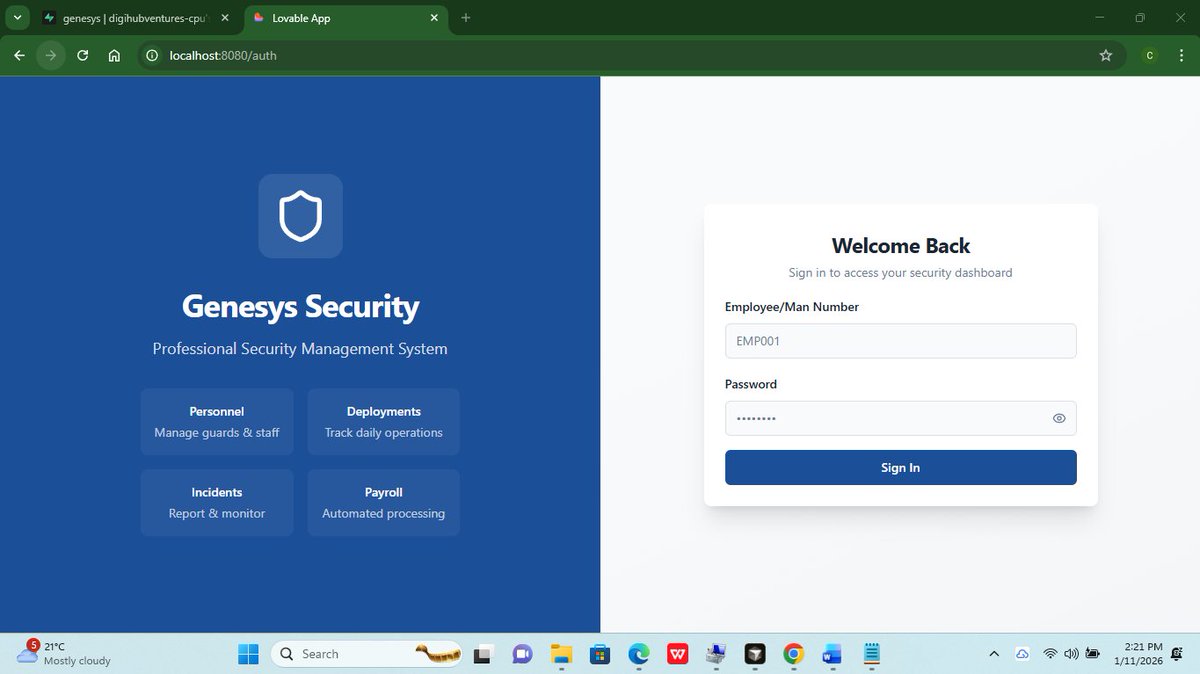Open File Explorer from the taskbar
Viewport: 1200px width, 674px height.
coord(561,654)
